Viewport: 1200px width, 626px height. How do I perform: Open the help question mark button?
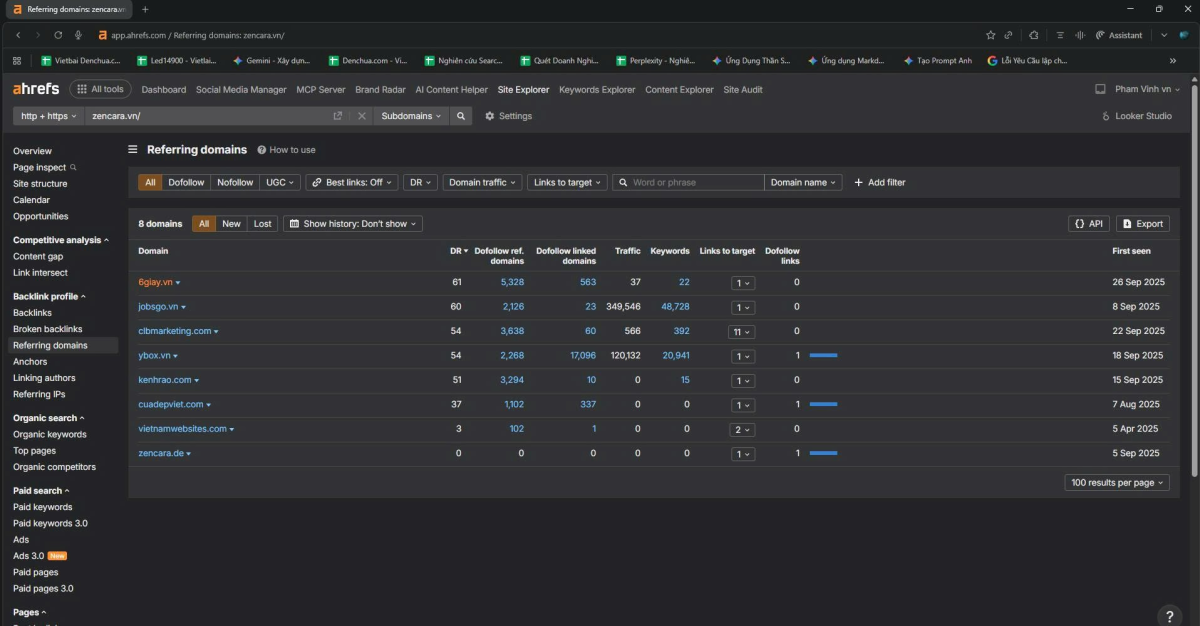click(x=1167, y=615)
